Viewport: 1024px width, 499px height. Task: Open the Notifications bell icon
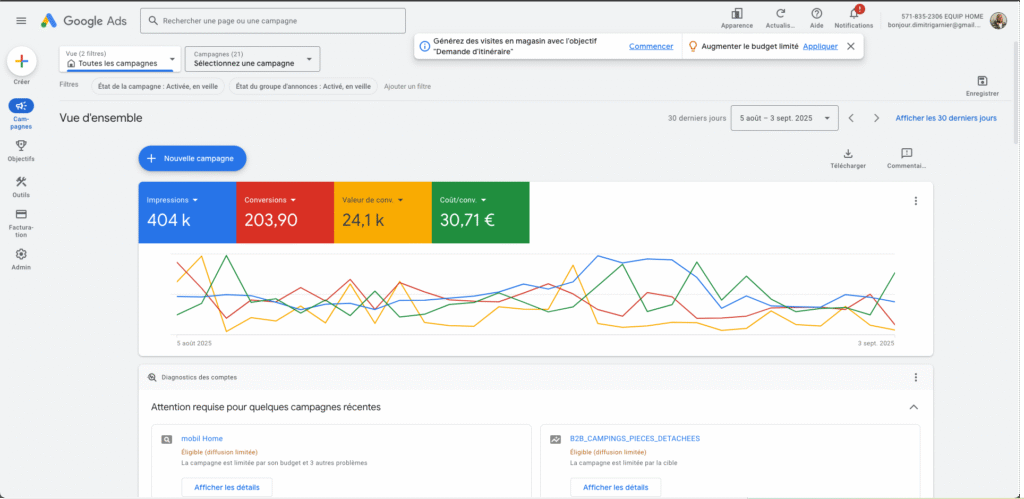click(853, 14)
